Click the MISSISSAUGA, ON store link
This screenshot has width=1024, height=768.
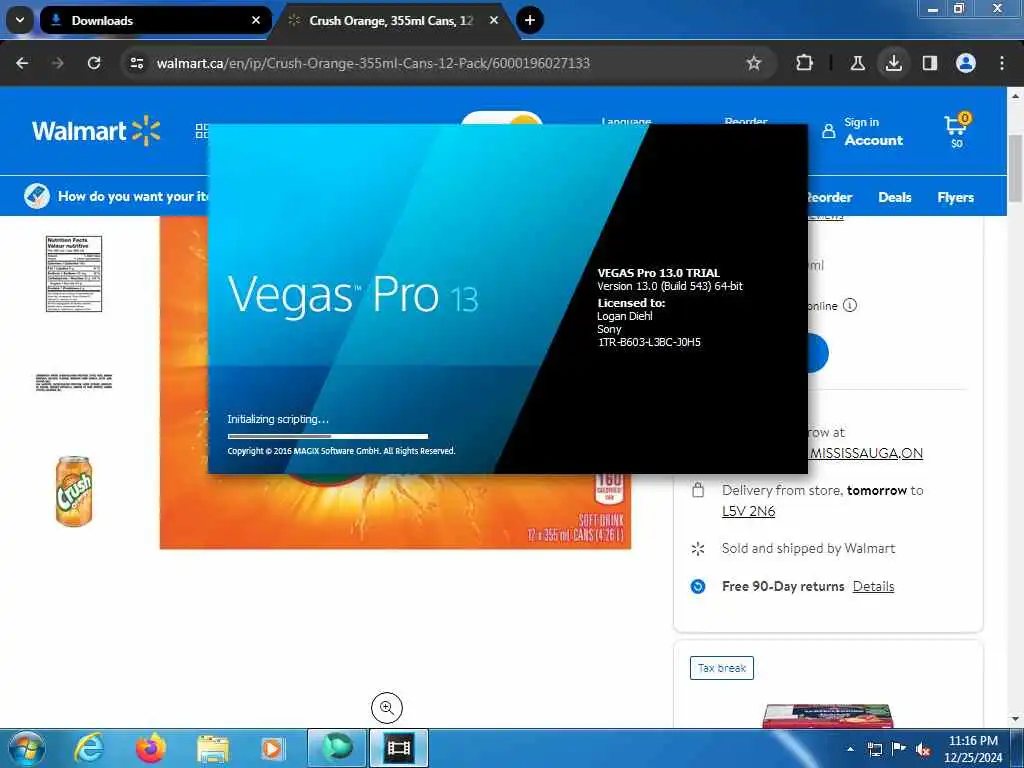[x=865, y=453]
